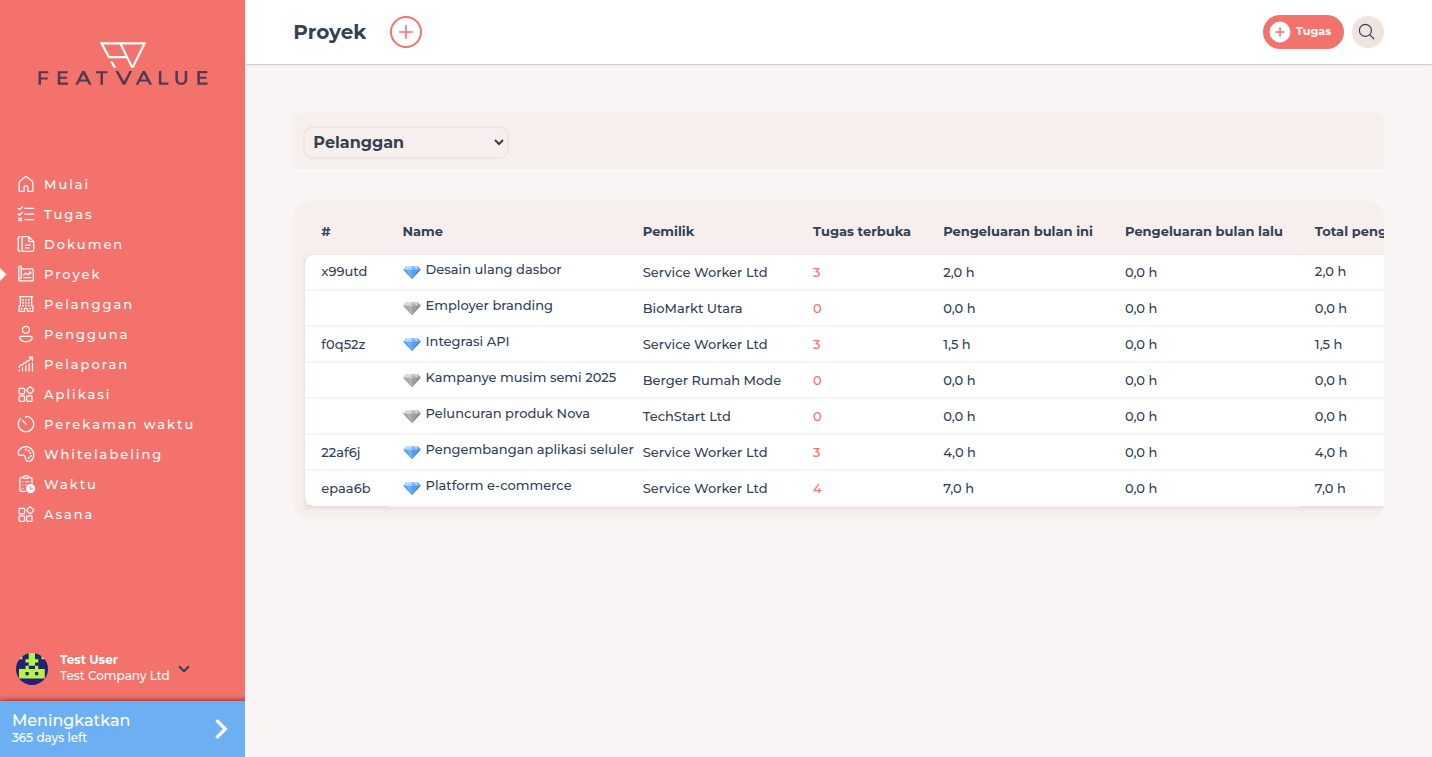Click the 365 days left text

(50, 738)
